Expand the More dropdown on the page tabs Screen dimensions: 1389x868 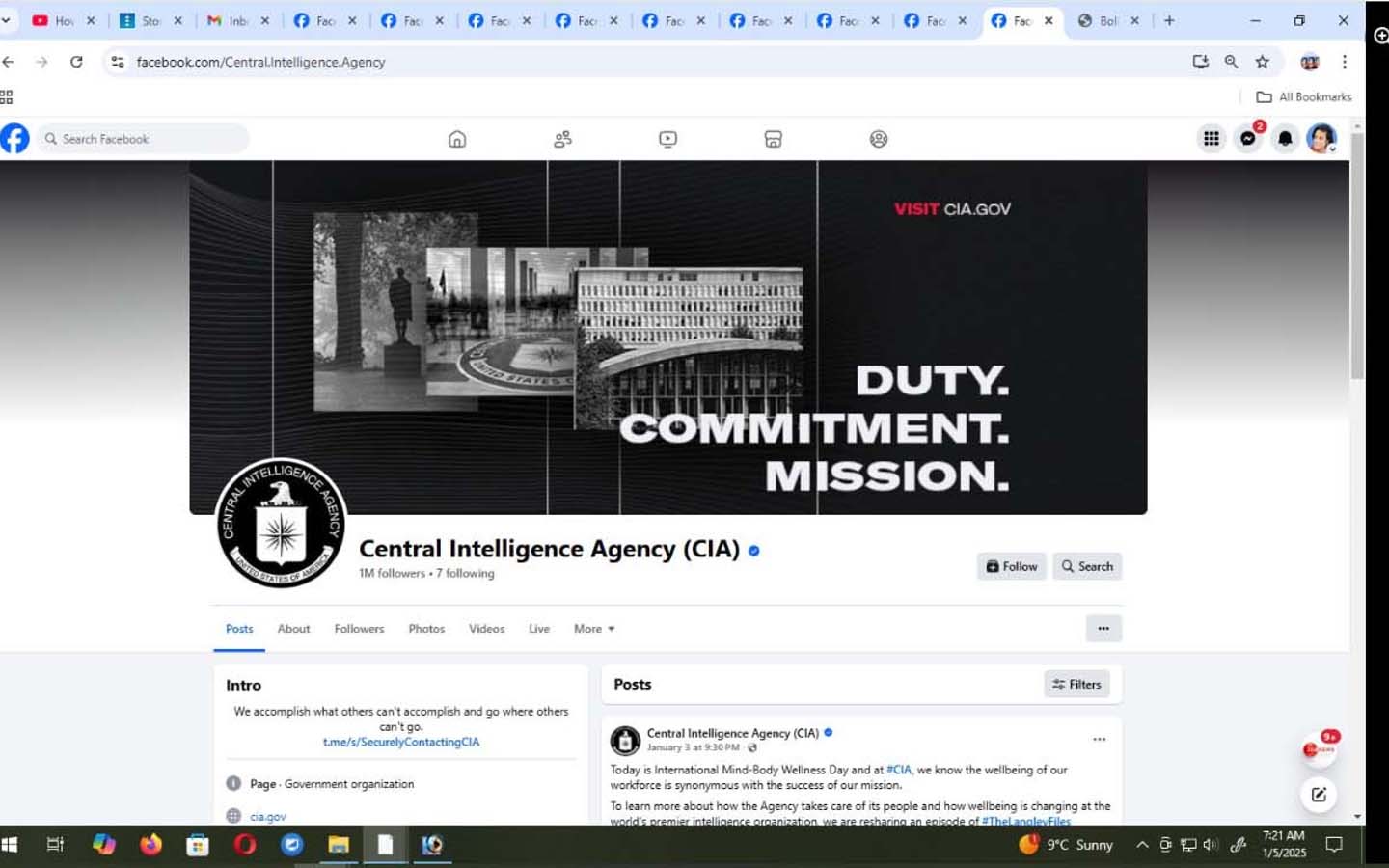[x=594, y=629]
